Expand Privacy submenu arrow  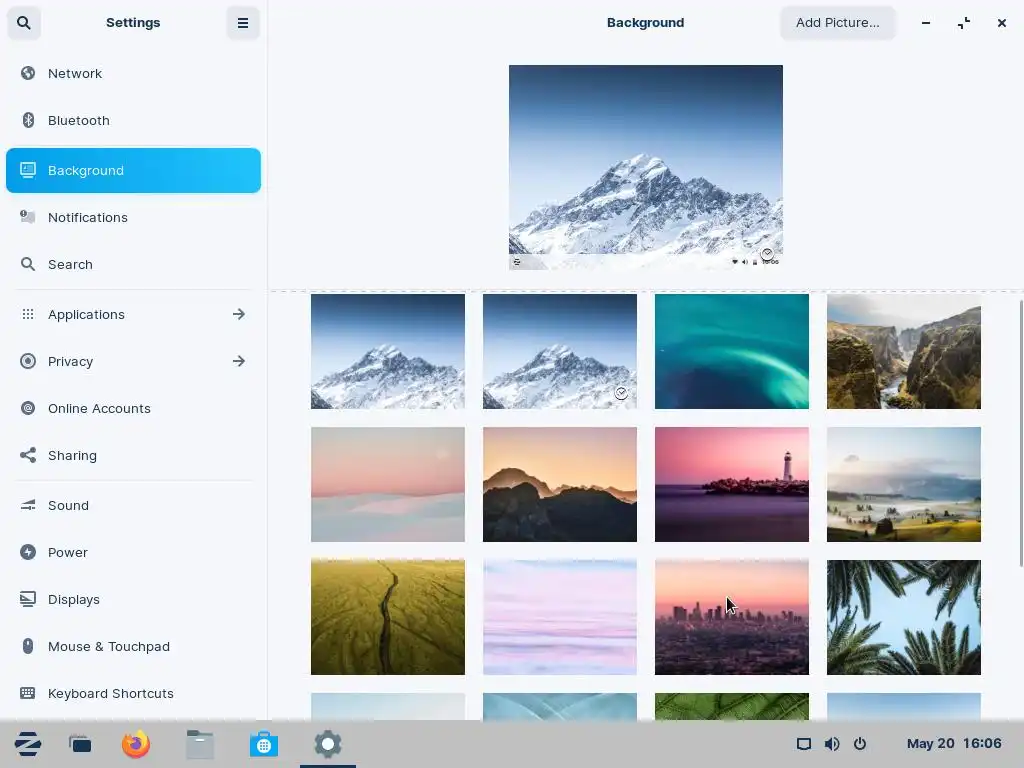point(239,361)
